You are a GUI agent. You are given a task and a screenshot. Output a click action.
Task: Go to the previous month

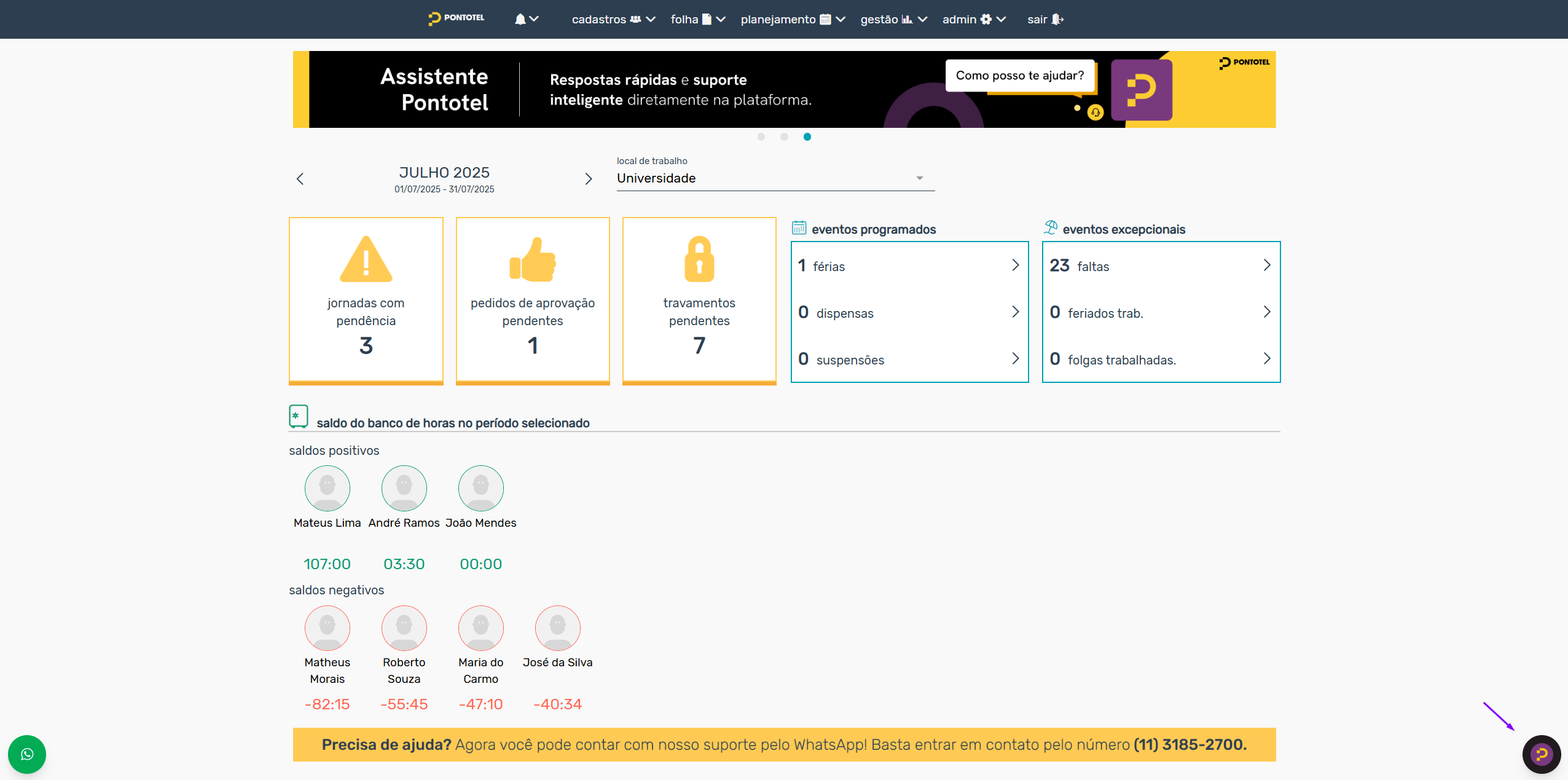pos(300,179)
